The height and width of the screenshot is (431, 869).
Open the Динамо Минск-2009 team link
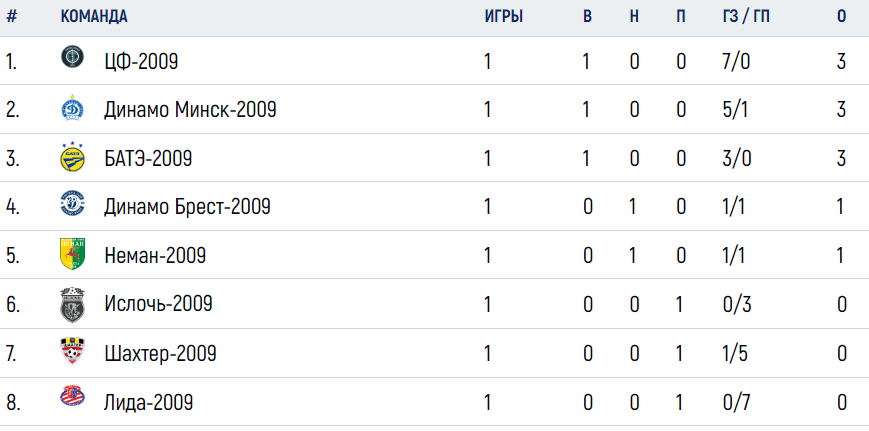(190, 110)
